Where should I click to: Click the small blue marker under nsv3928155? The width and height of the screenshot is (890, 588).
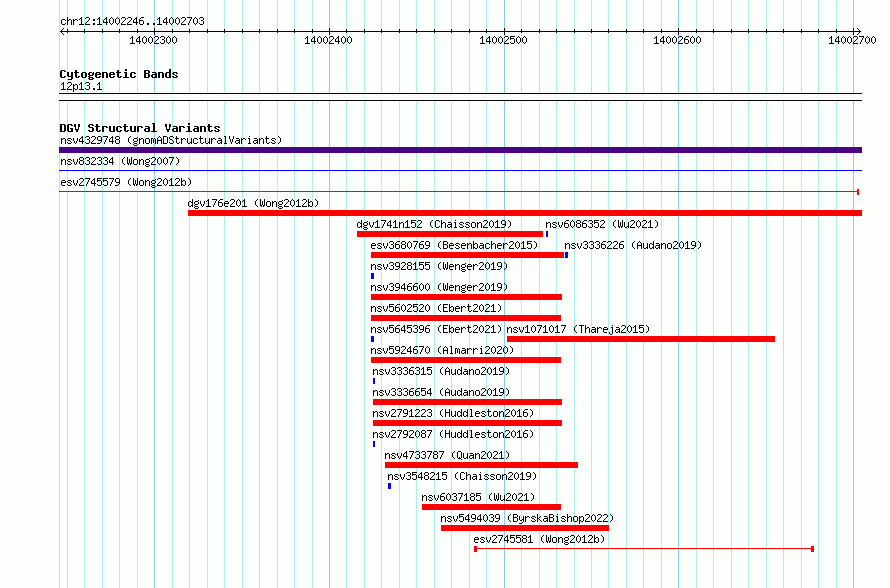pyautogui.click(x=372, y=276)
